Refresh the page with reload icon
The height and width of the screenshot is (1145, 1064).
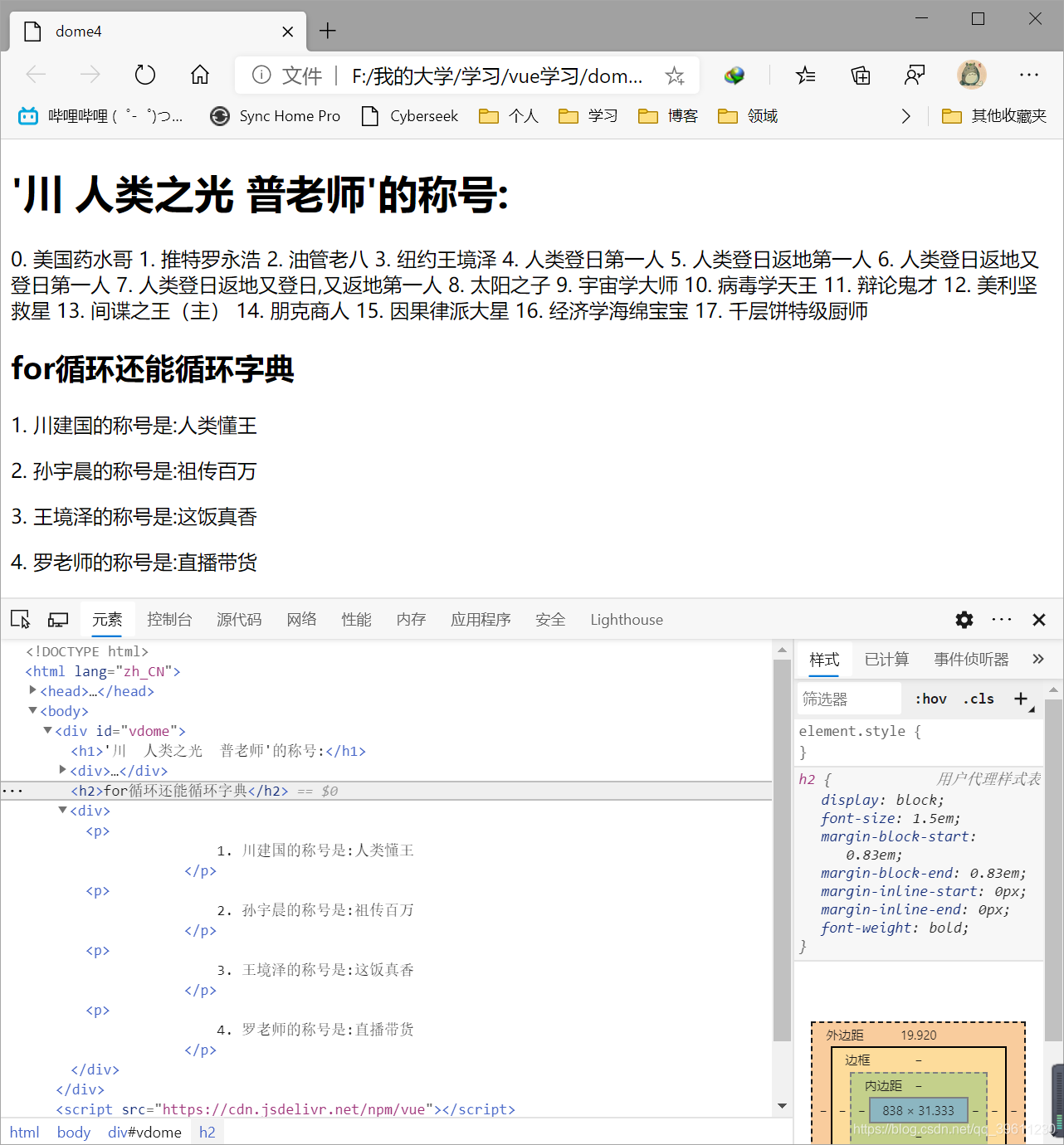pos(145,75)
